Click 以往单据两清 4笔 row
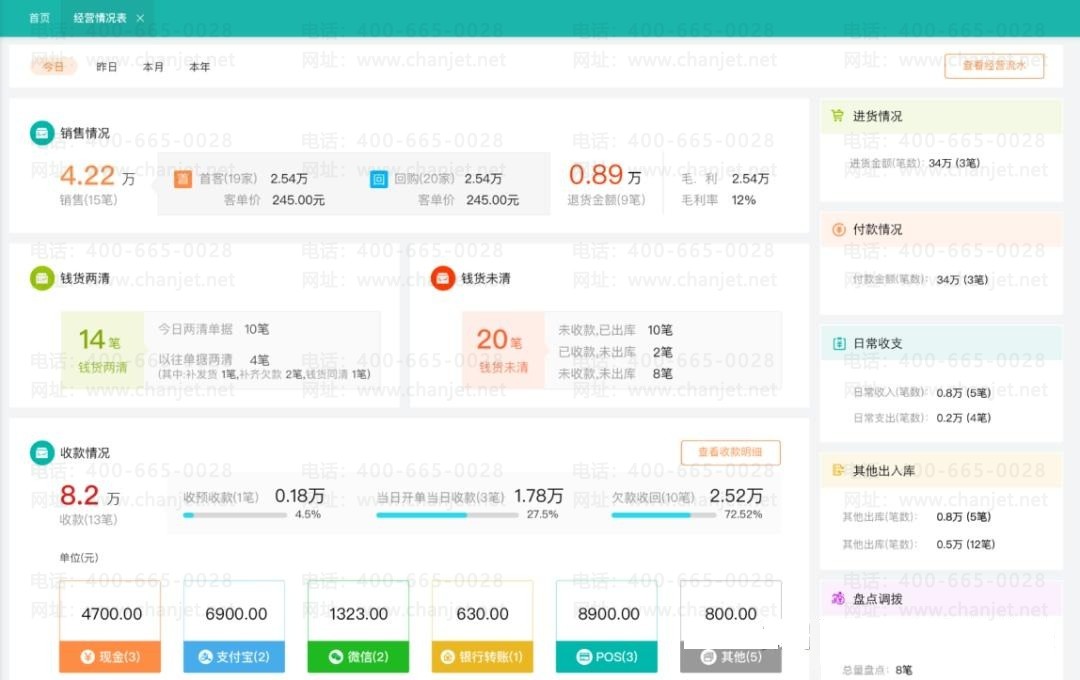1080x680 pixels. click(214, 360)
